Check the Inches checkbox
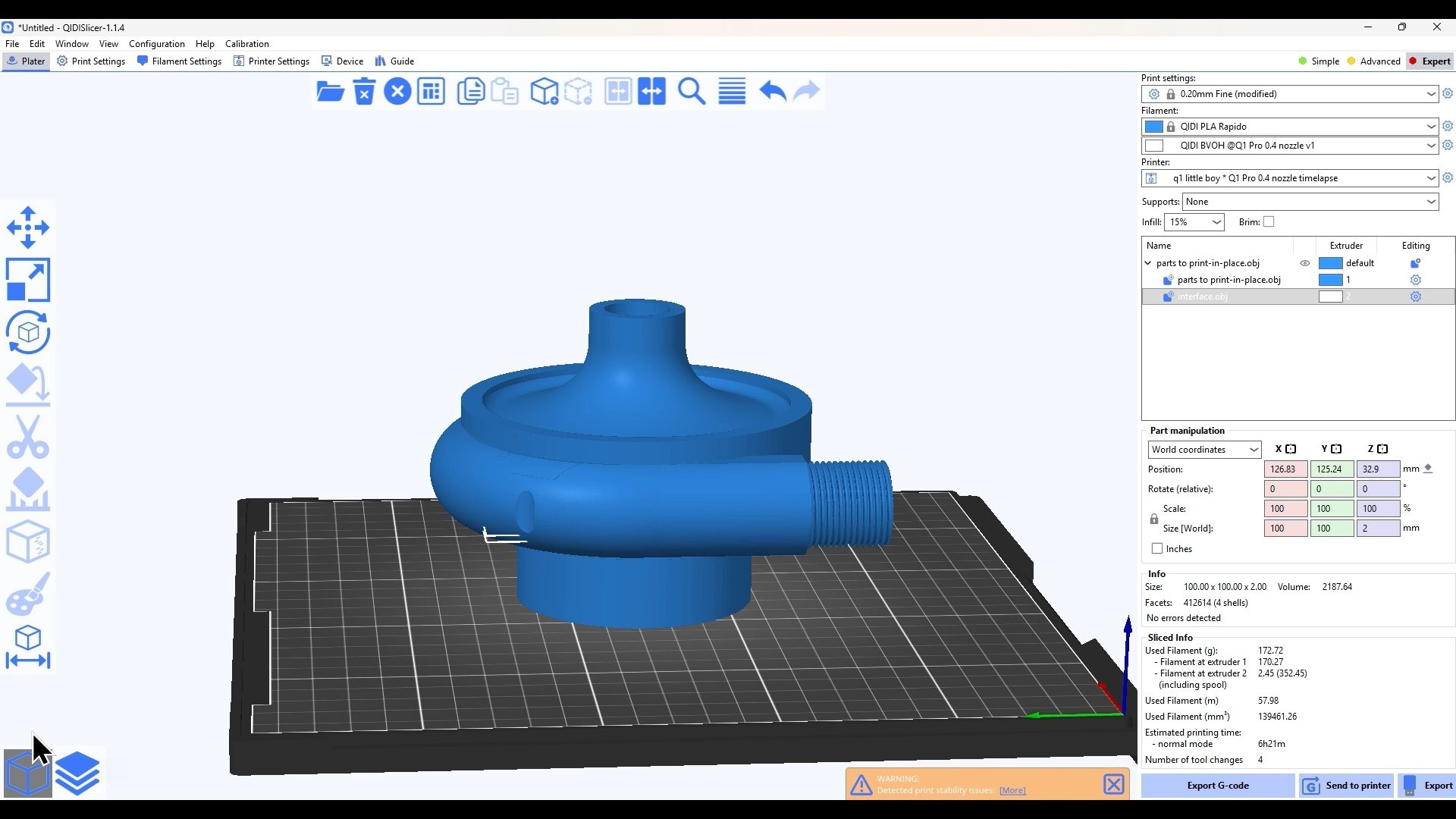1456x819 pixels. 1157,548
